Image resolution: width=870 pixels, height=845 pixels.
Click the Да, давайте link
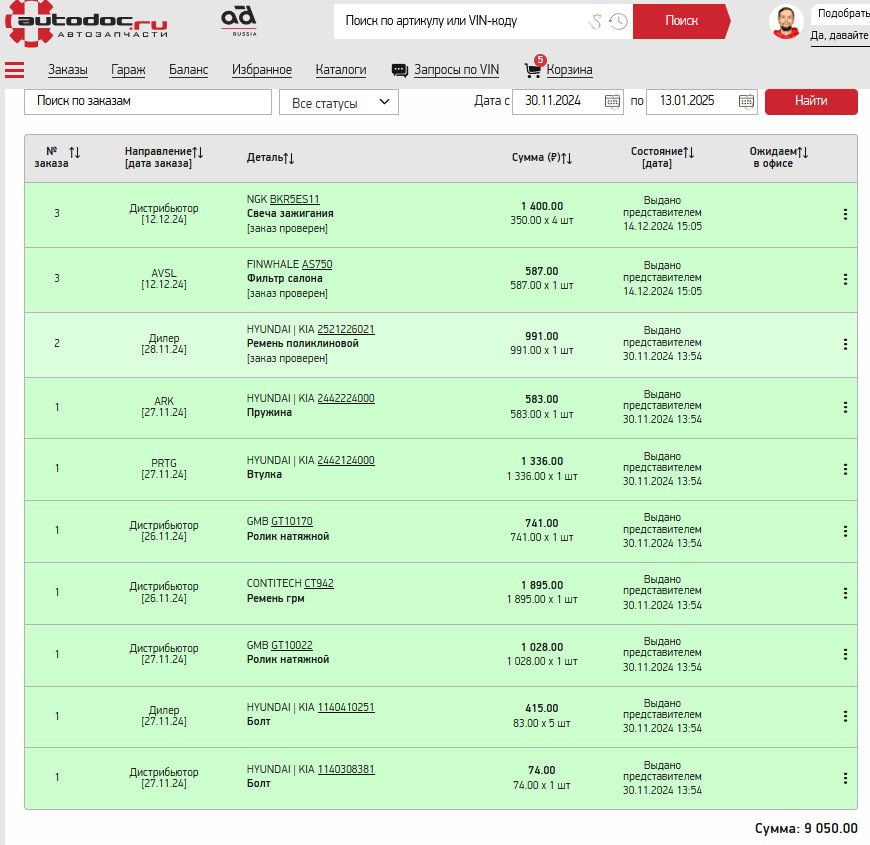[x=839, y=36]
